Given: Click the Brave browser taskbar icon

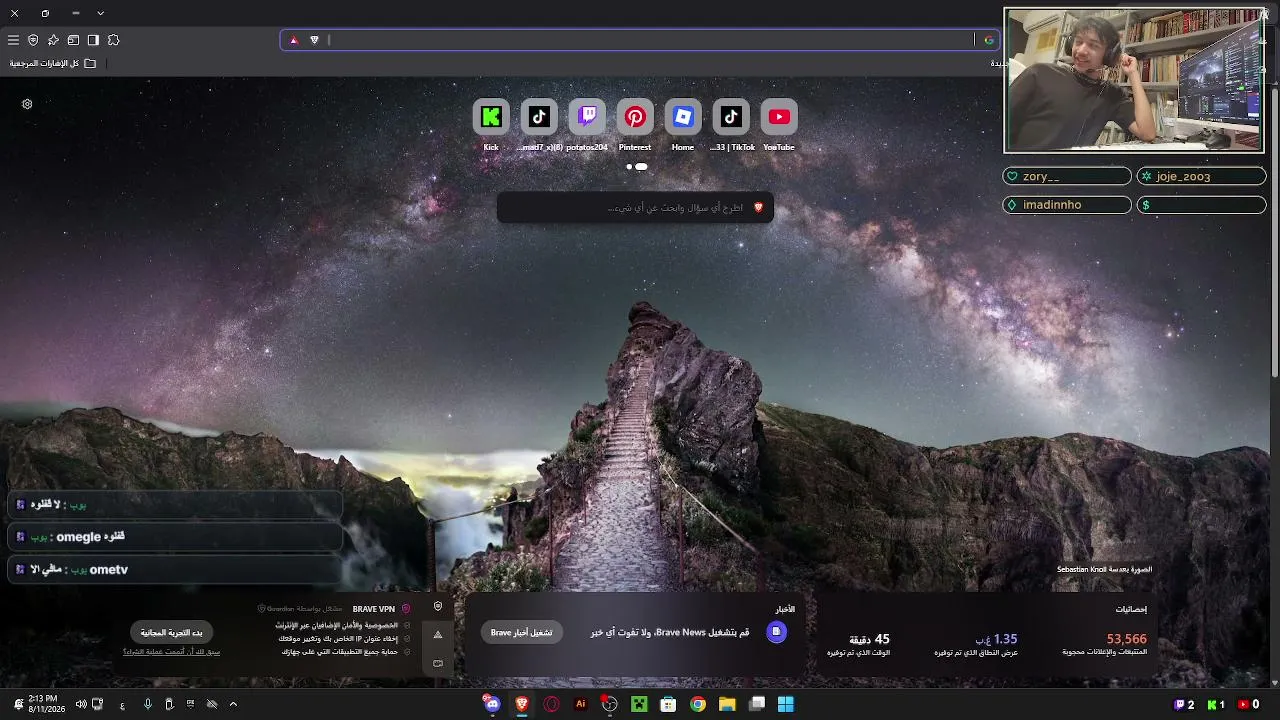Looking at the screenshot, I should [x=521, y=704].
